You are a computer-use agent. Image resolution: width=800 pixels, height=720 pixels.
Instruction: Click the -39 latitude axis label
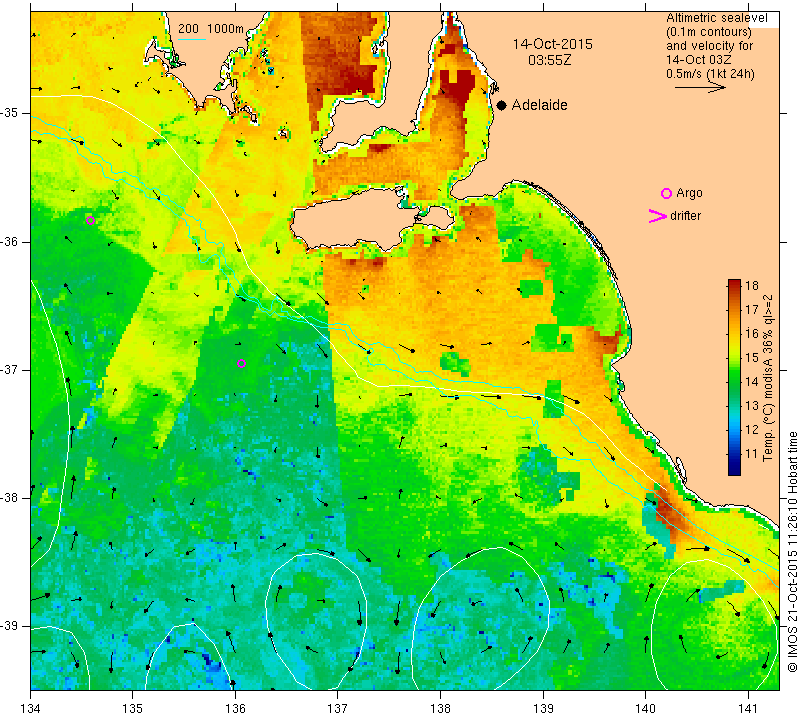10,626
